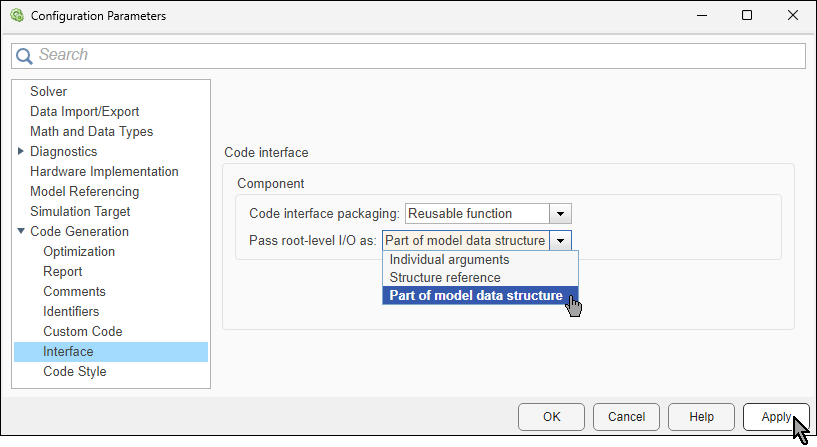817x447 pixels.
Task: Open the Simulation Target pane
Action: (x=80, y=212)
